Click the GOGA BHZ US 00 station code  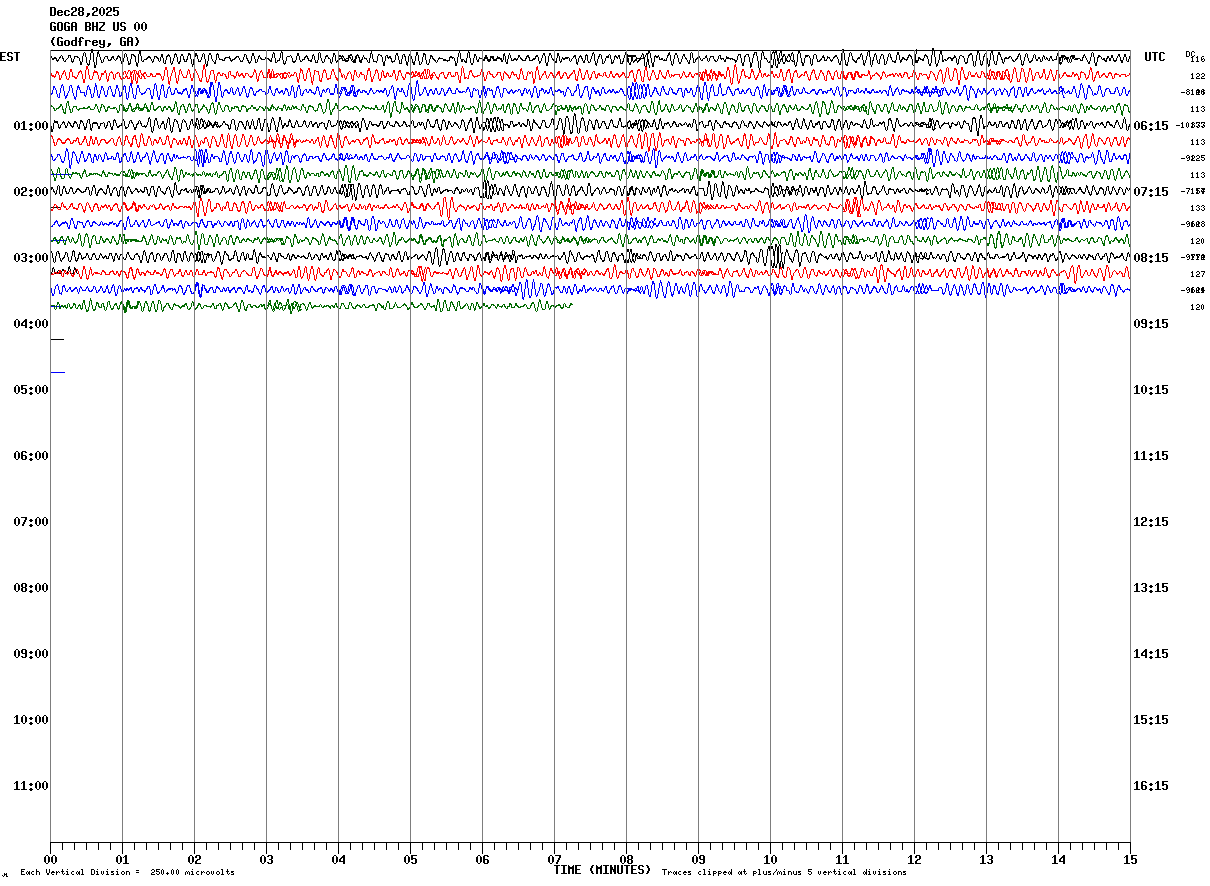[x=98, y=27]
